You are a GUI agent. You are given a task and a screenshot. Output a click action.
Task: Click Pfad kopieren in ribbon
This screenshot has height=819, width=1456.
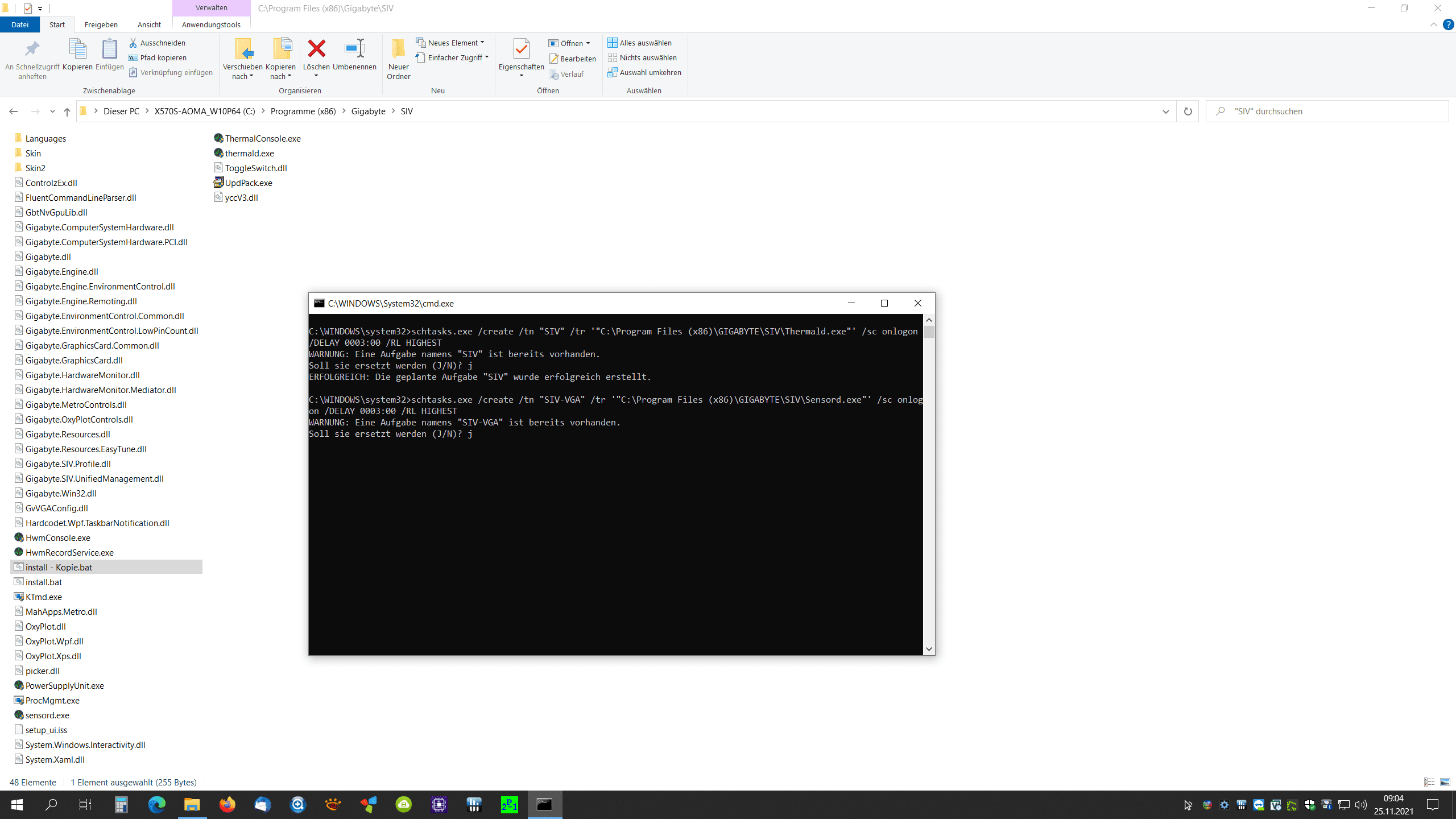coord(158,57)
